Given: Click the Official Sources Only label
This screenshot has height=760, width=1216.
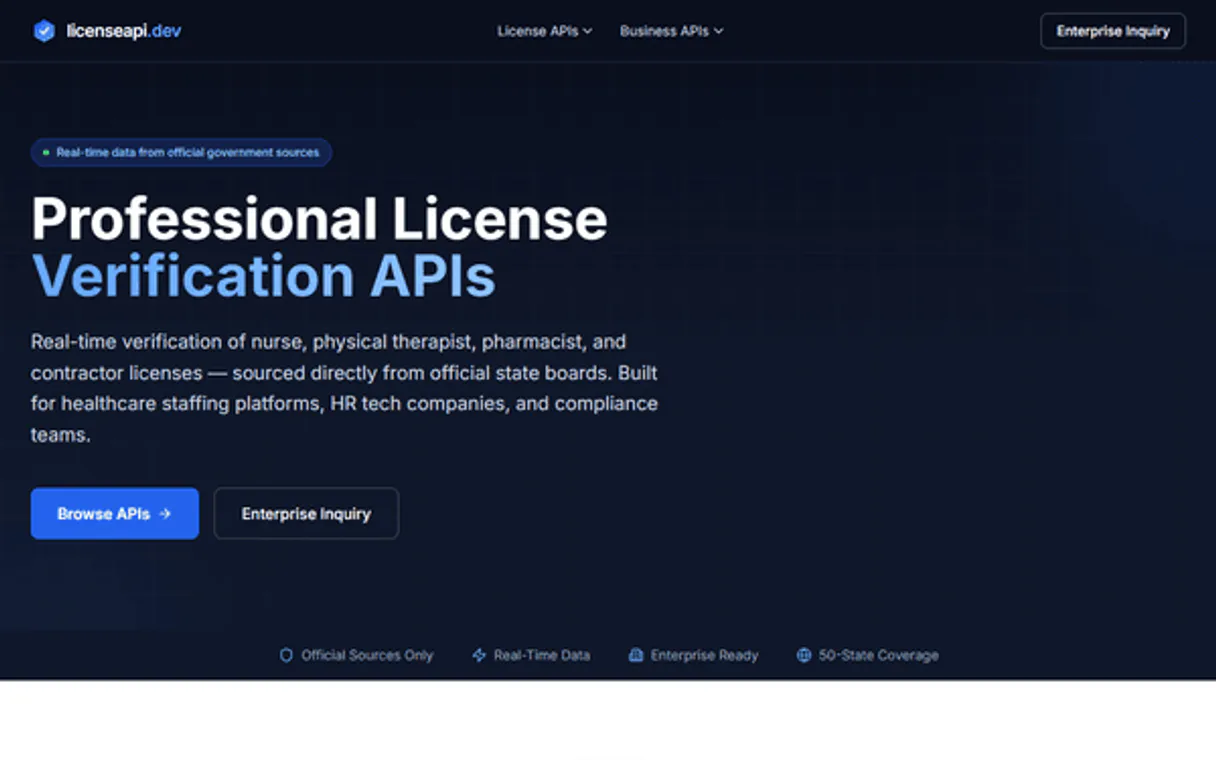Looking at the screenshot, I should [x=367, y=655].
